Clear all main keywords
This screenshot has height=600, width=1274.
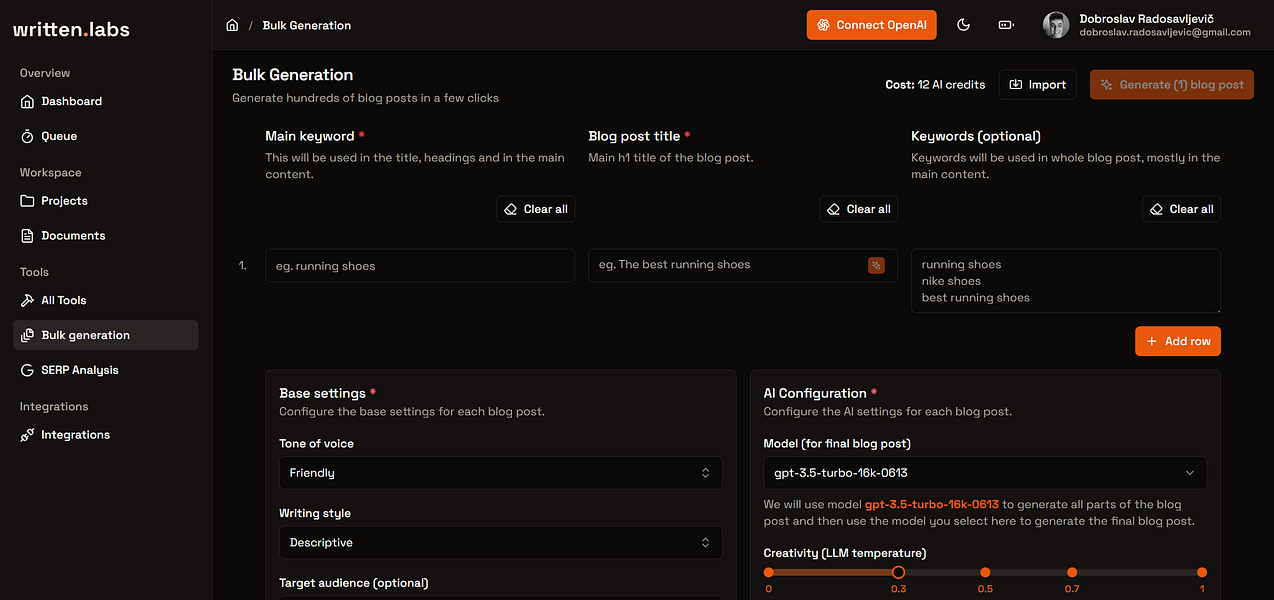pyautogui.click(x=536, y=209)
